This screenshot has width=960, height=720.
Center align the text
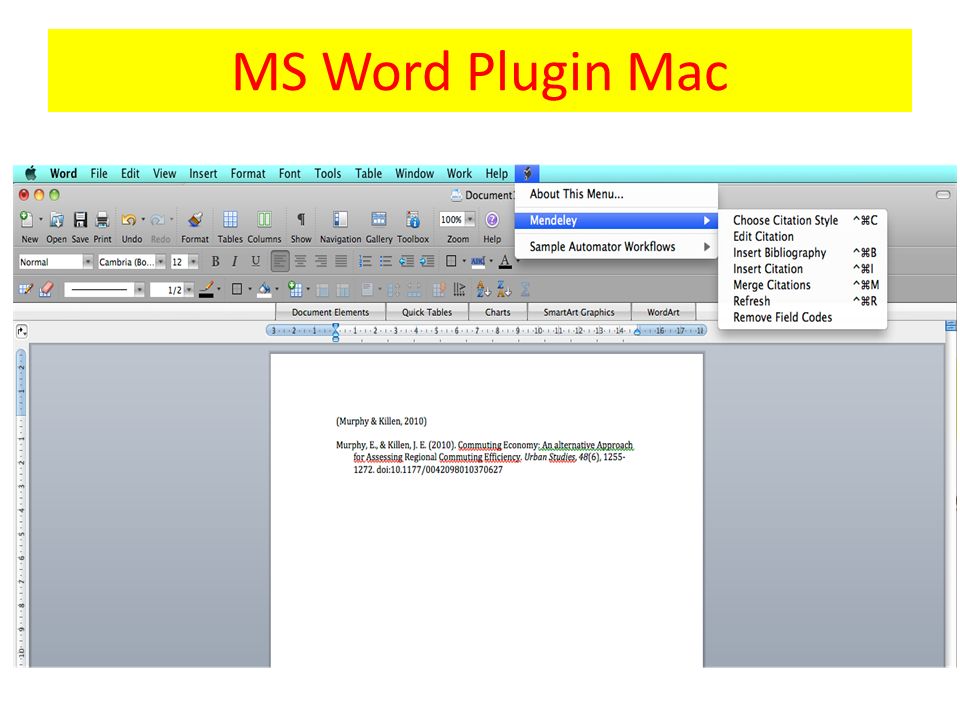(x=301, y=261)
